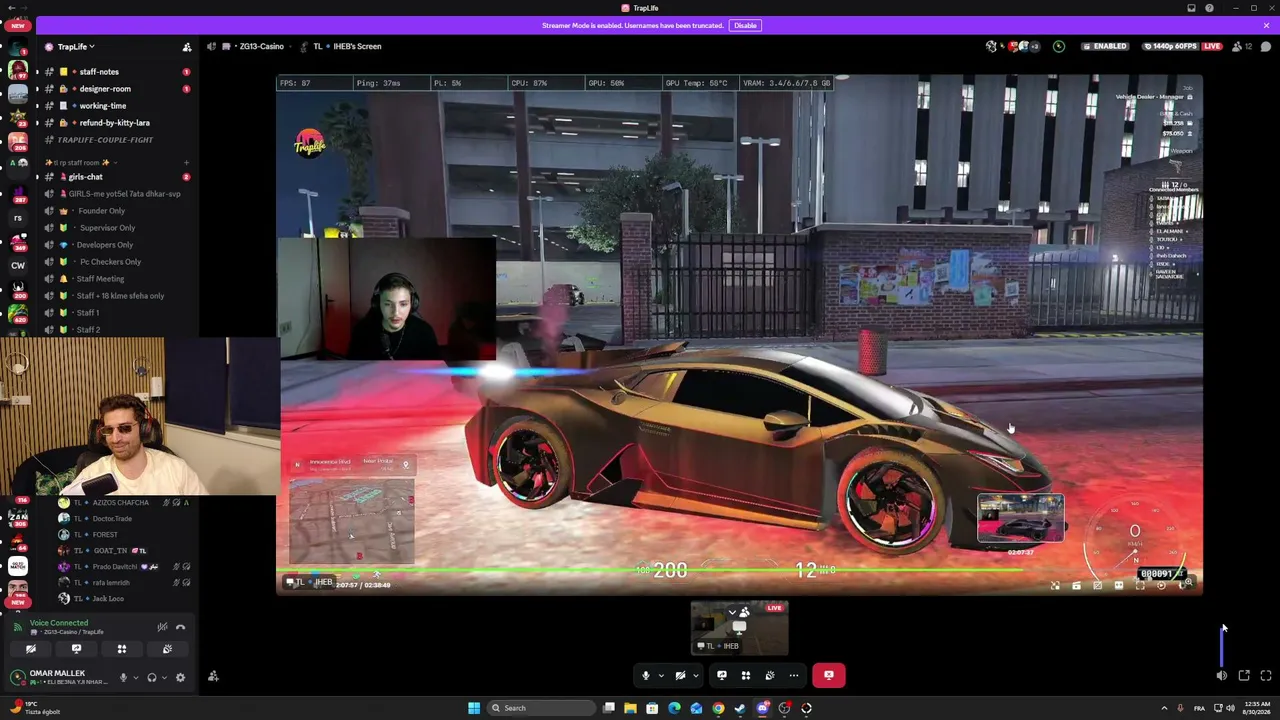Show hidden system tray icons
Screen dimensions: 1280x720
tap(1164, 708)
